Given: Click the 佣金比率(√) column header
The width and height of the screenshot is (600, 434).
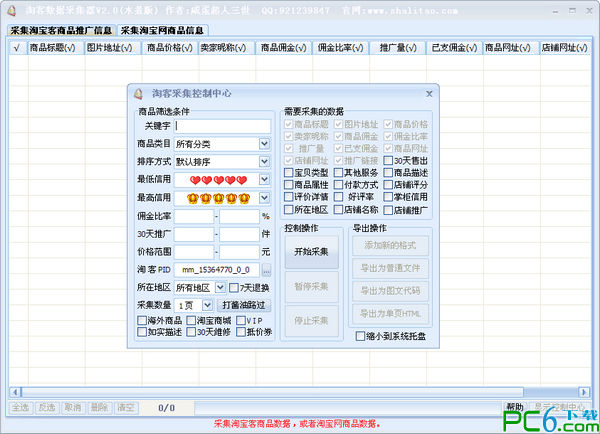Looking at the screenshot, I should click(x=340, y=48).
